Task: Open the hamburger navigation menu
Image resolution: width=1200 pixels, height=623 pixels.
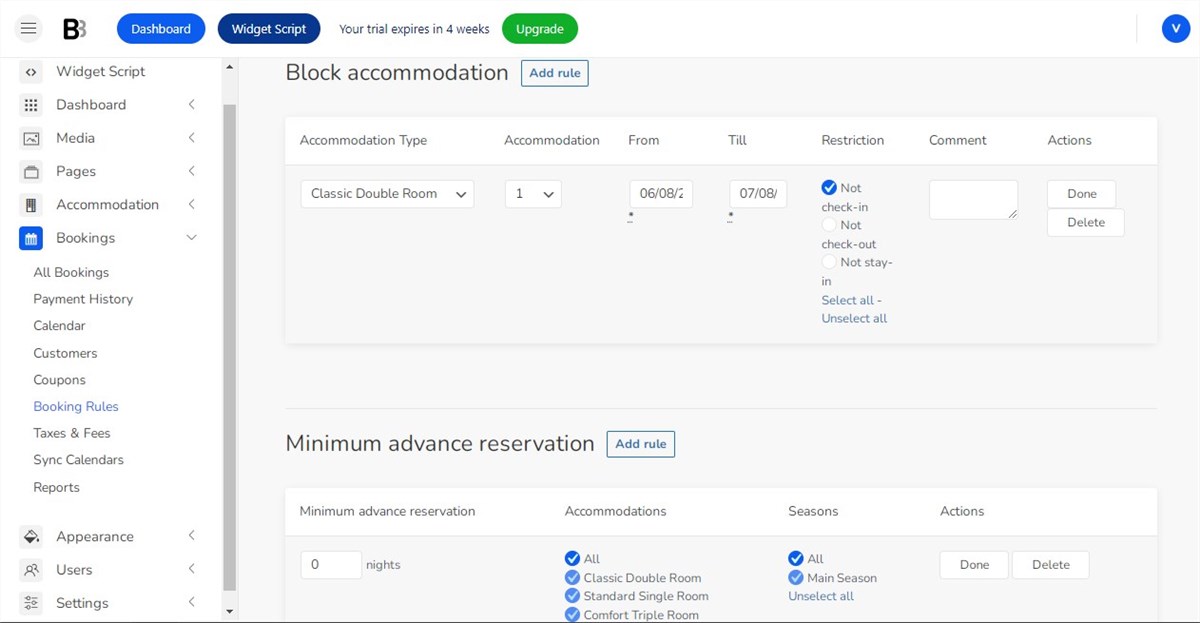Action: (x=28, y=28)
